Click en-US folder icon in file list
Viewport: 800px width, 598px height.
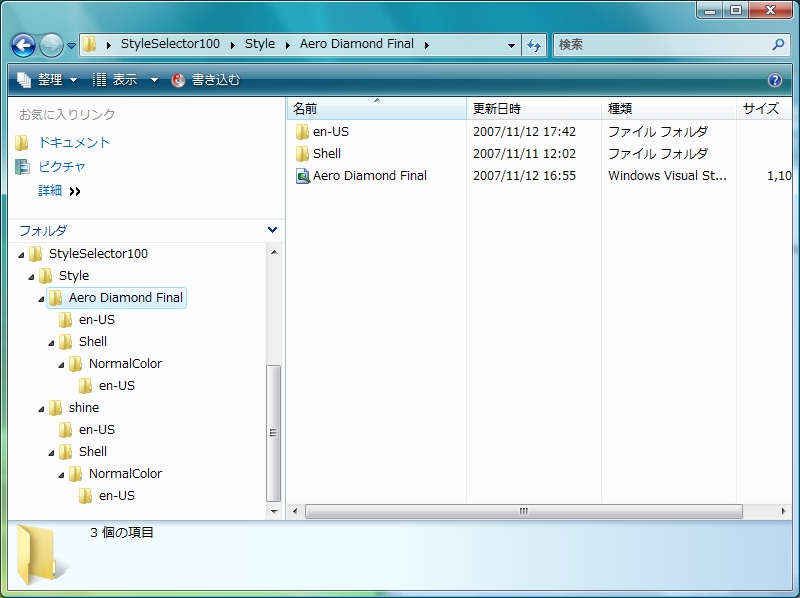point(302,132)
